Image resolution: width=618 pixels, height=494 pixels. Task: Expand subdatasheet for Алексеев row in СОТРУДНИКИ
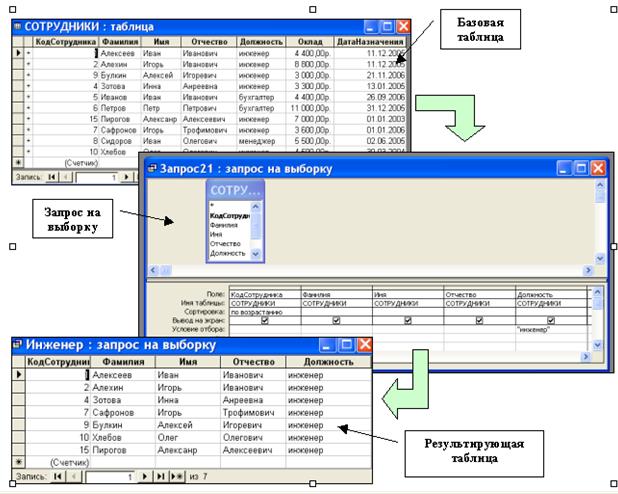(28, 53)
